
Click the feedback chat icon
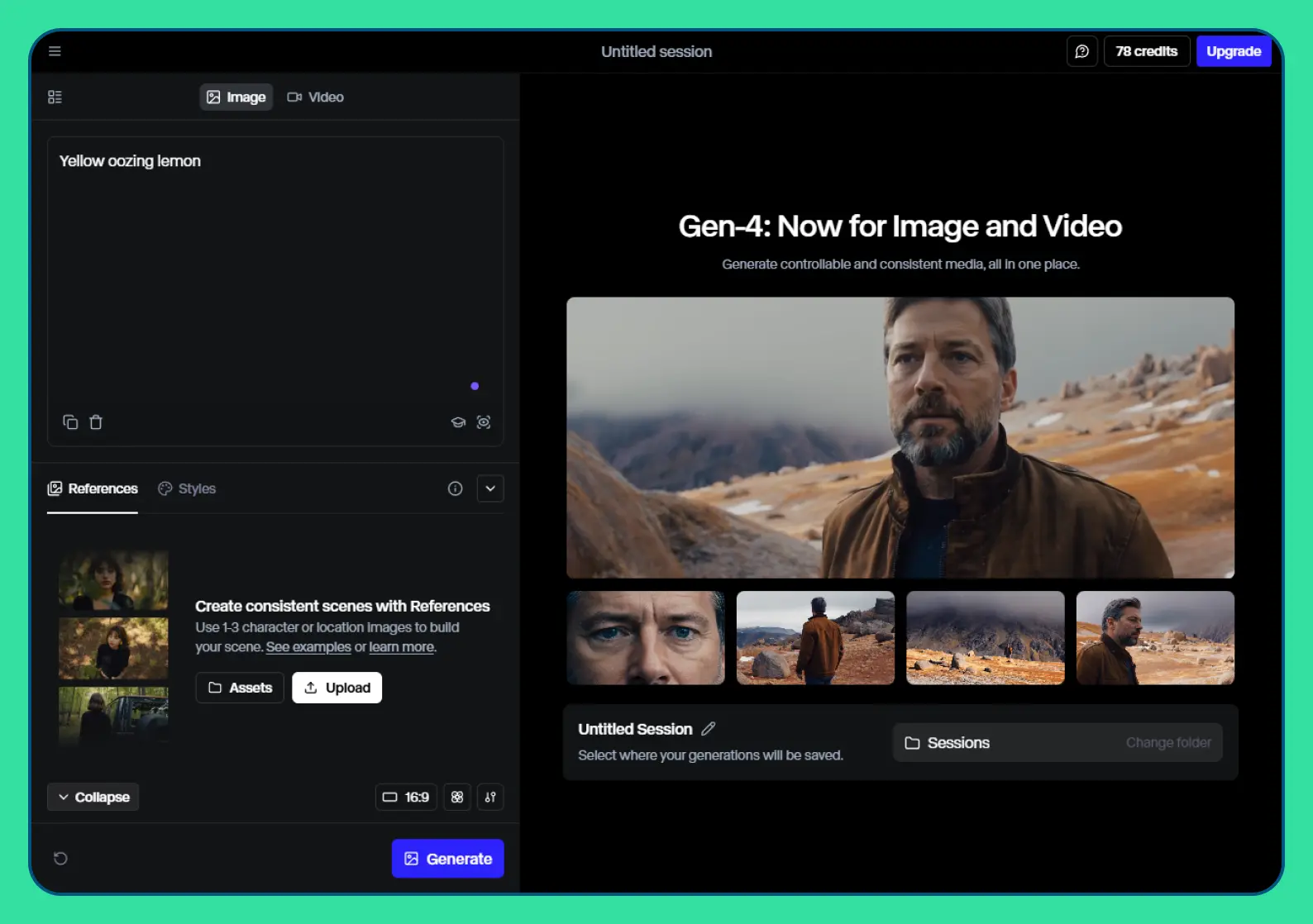pyautogui.click(x=1081, y=51)
